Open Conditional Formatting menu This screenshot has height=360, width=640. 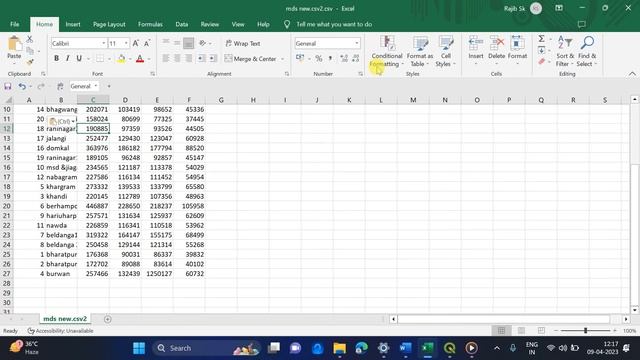pos(387,51)
